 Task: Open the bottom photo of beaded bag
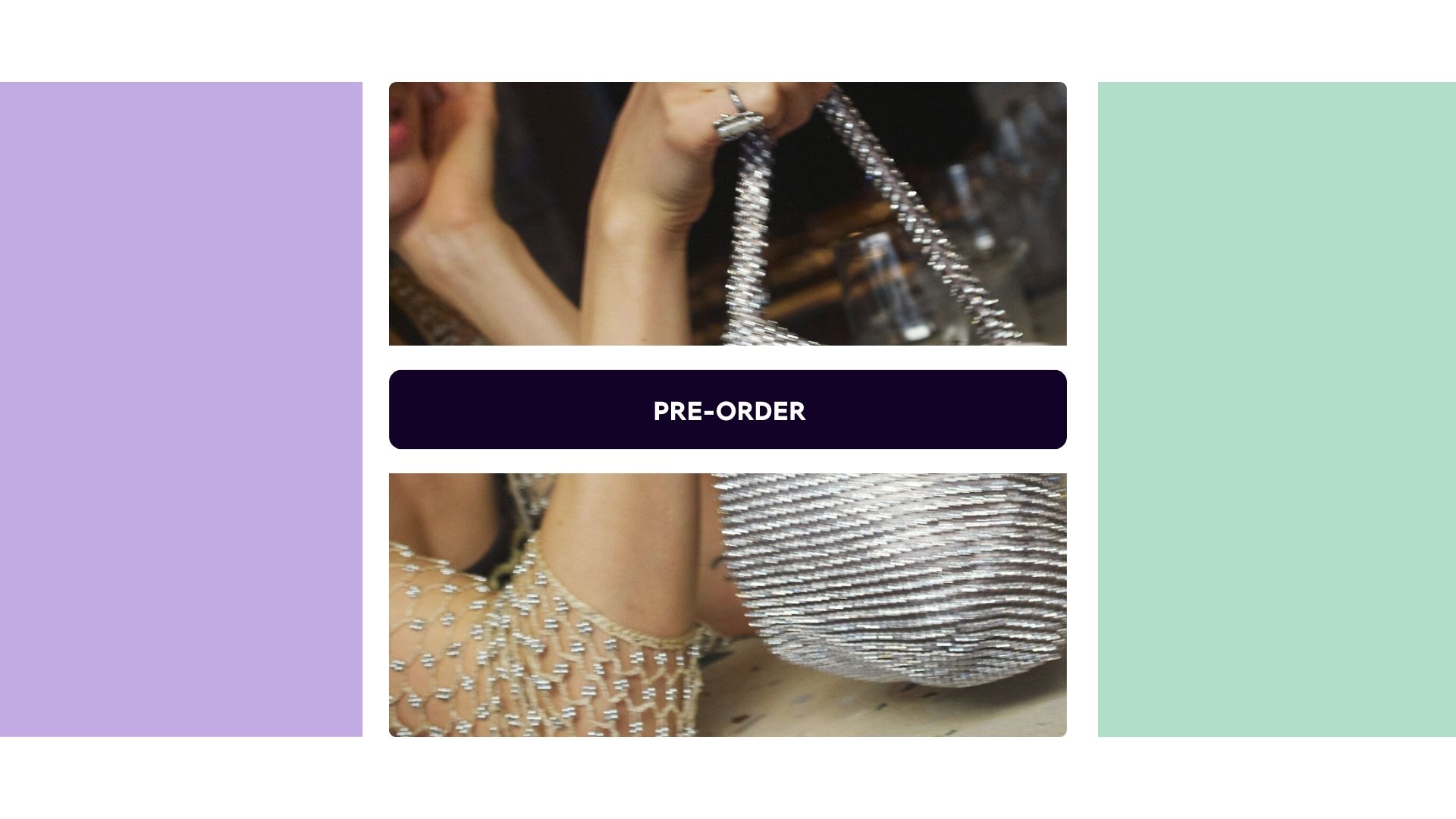(x=728, y=605)
